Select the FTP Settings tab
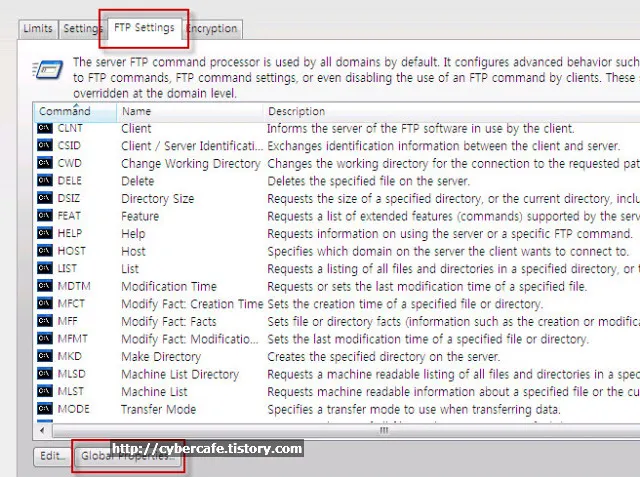 [x=143, y=27]
